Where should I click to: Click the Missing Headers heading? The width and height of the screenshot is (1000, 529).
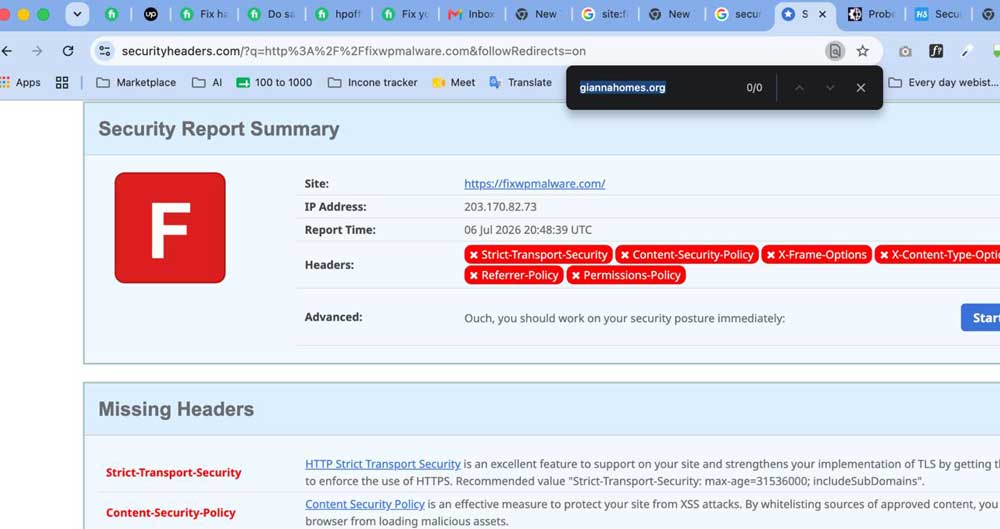(176, 409)
